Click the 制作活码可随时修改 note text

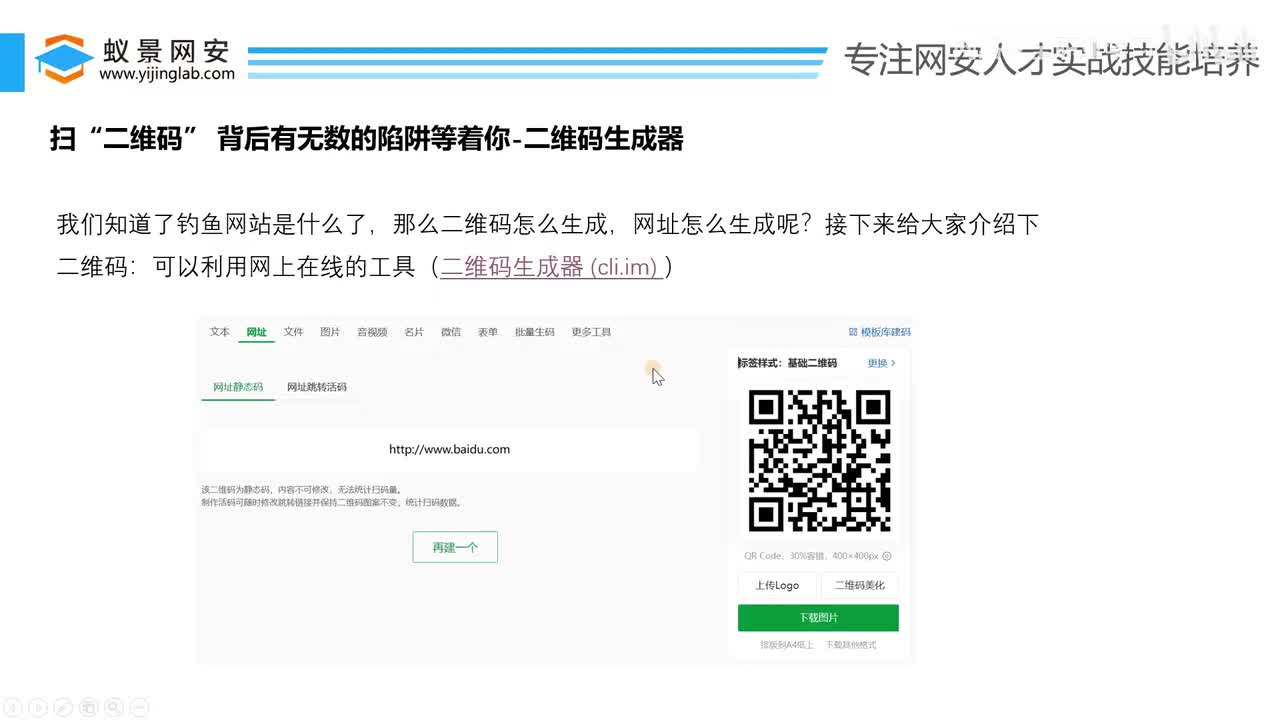point(331,502)
